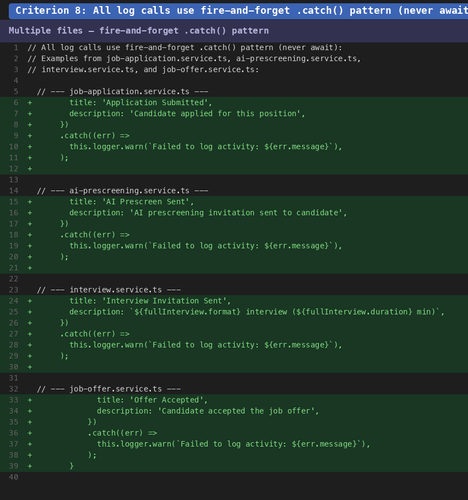Click the "+" diff marker on line 30

[x=30, y=367]
